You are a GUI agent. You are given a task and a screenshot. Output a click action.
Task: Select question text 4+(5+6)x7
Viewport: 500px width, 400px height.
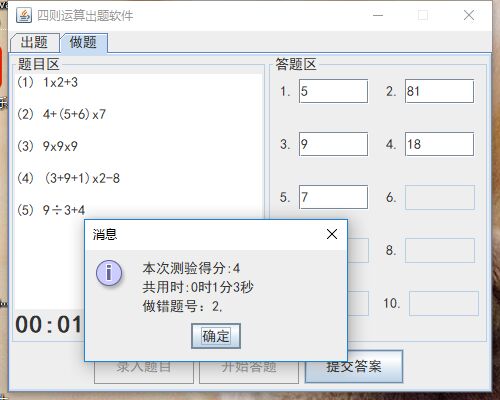pyautogui.click(x=74, y=114)
